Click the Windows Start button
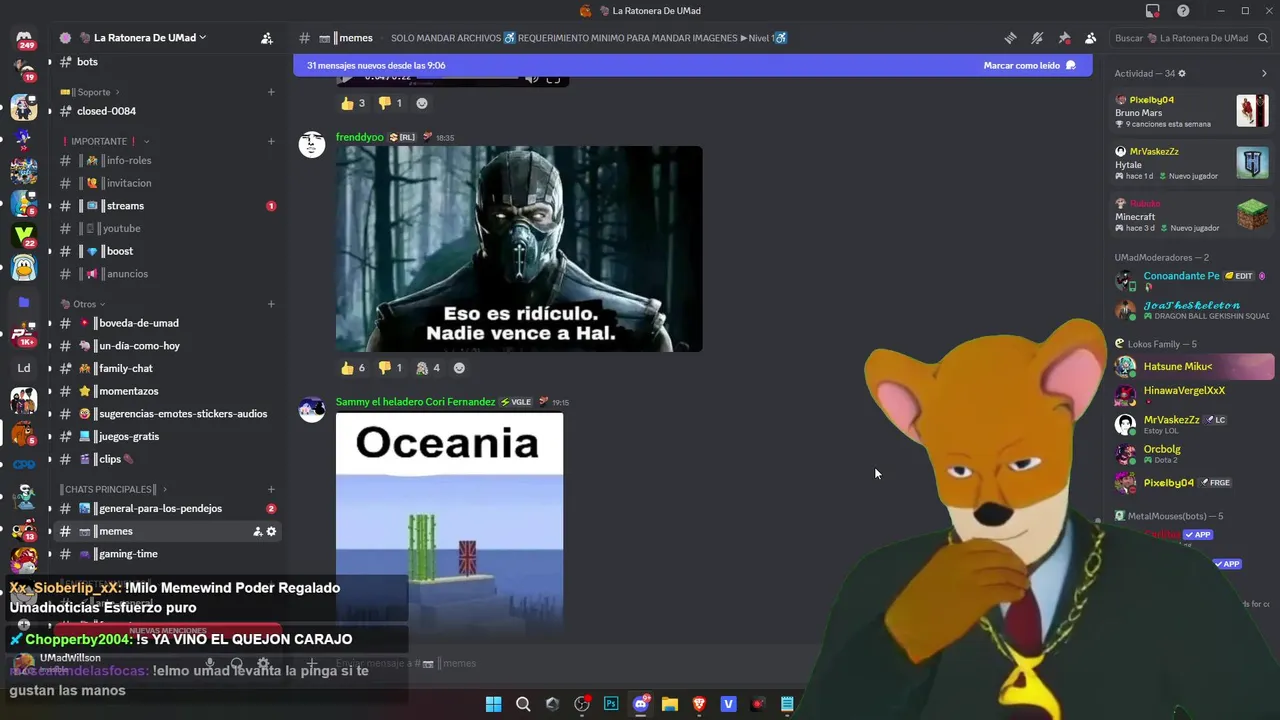1280x720 pixels. (x=493, y=704)
